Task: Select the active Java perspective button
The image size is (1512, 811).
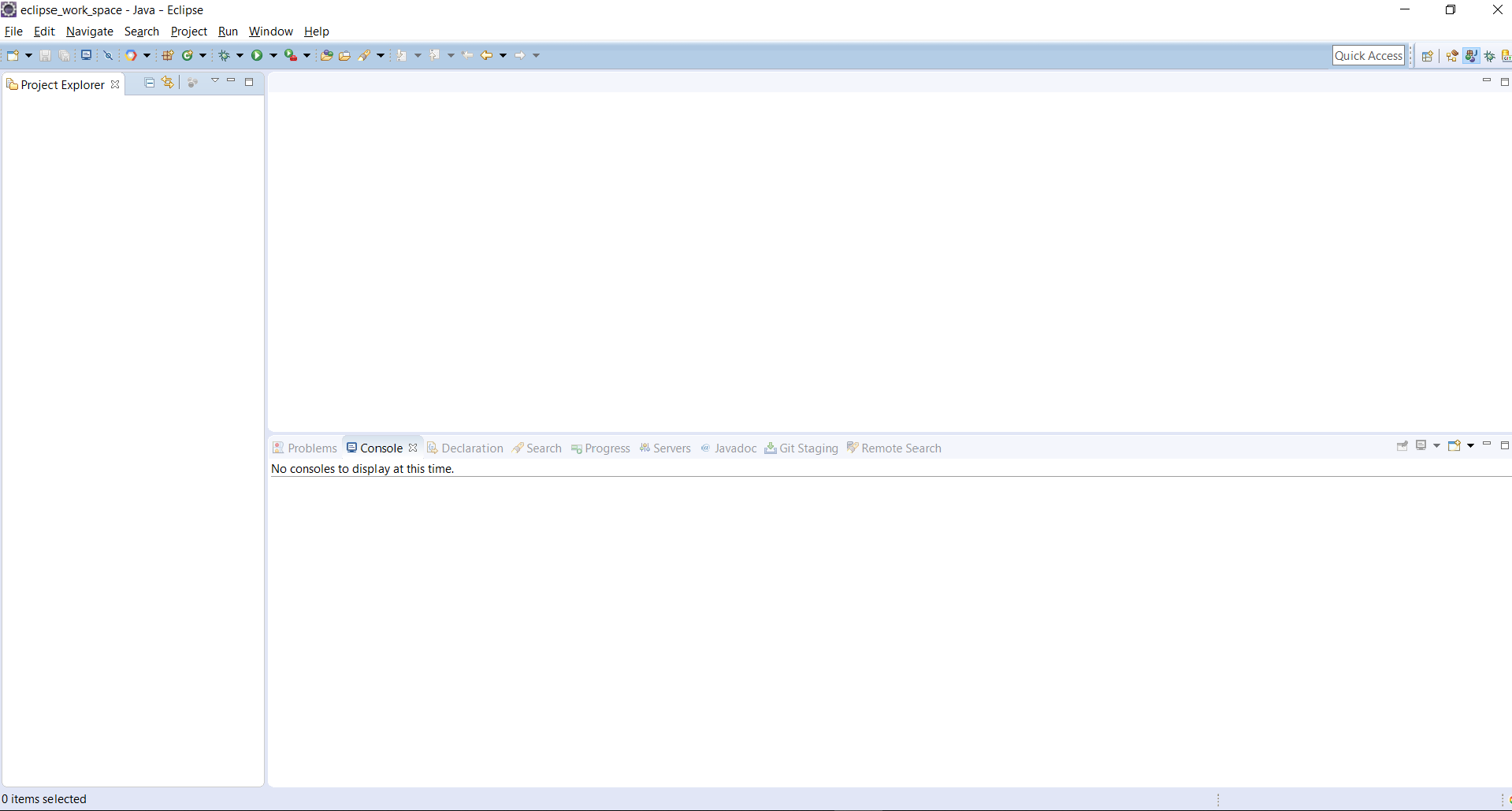Action: tap(1471, 56)
